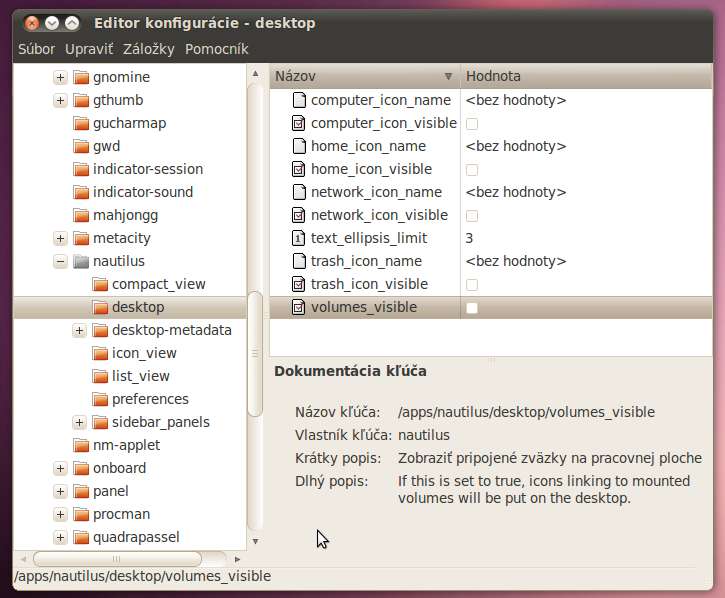Click the gthumb folder icon
The image size is (725, 598).
(x=81, y=100)
